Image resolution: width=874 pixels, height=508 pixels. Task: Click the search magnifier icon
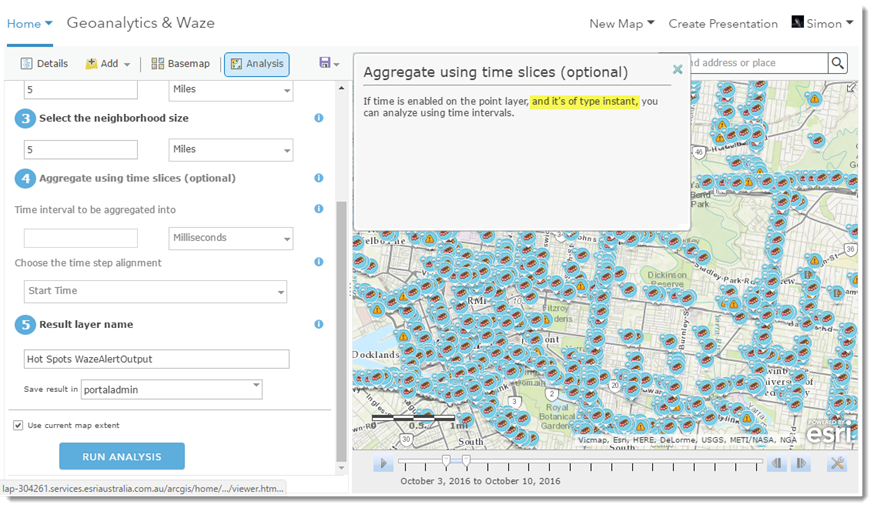[837, 63]
